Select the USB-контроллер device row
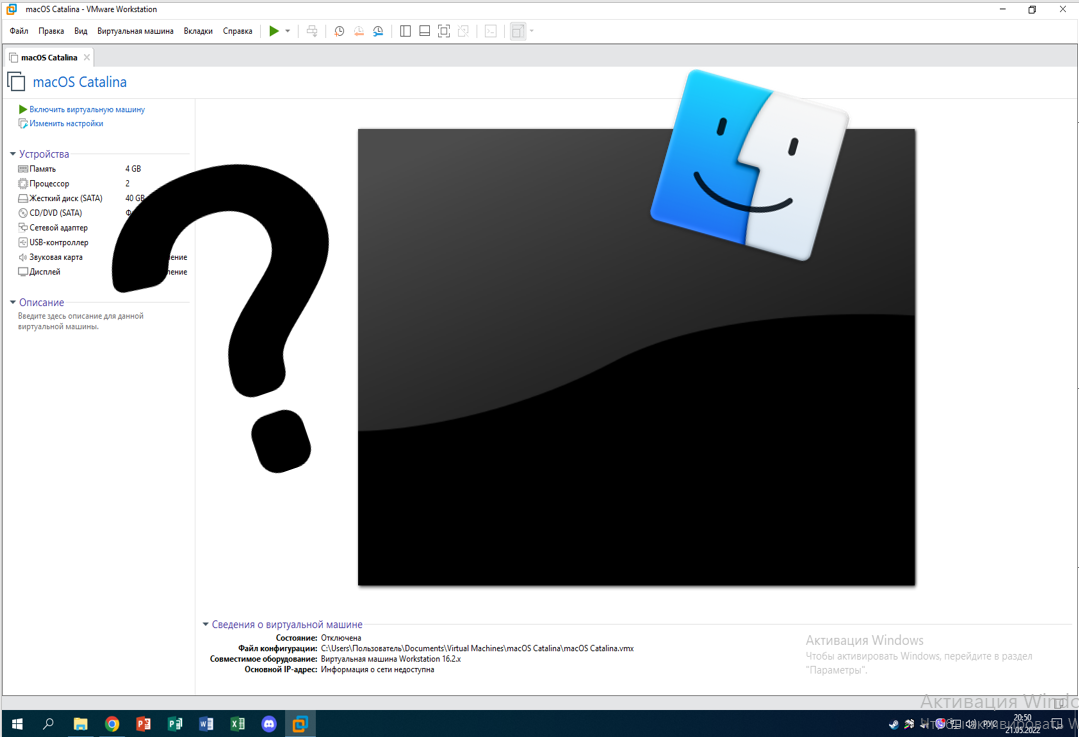Image resolution: width=1079 pixels, height=737 pixels. click(x=101, y=242)
